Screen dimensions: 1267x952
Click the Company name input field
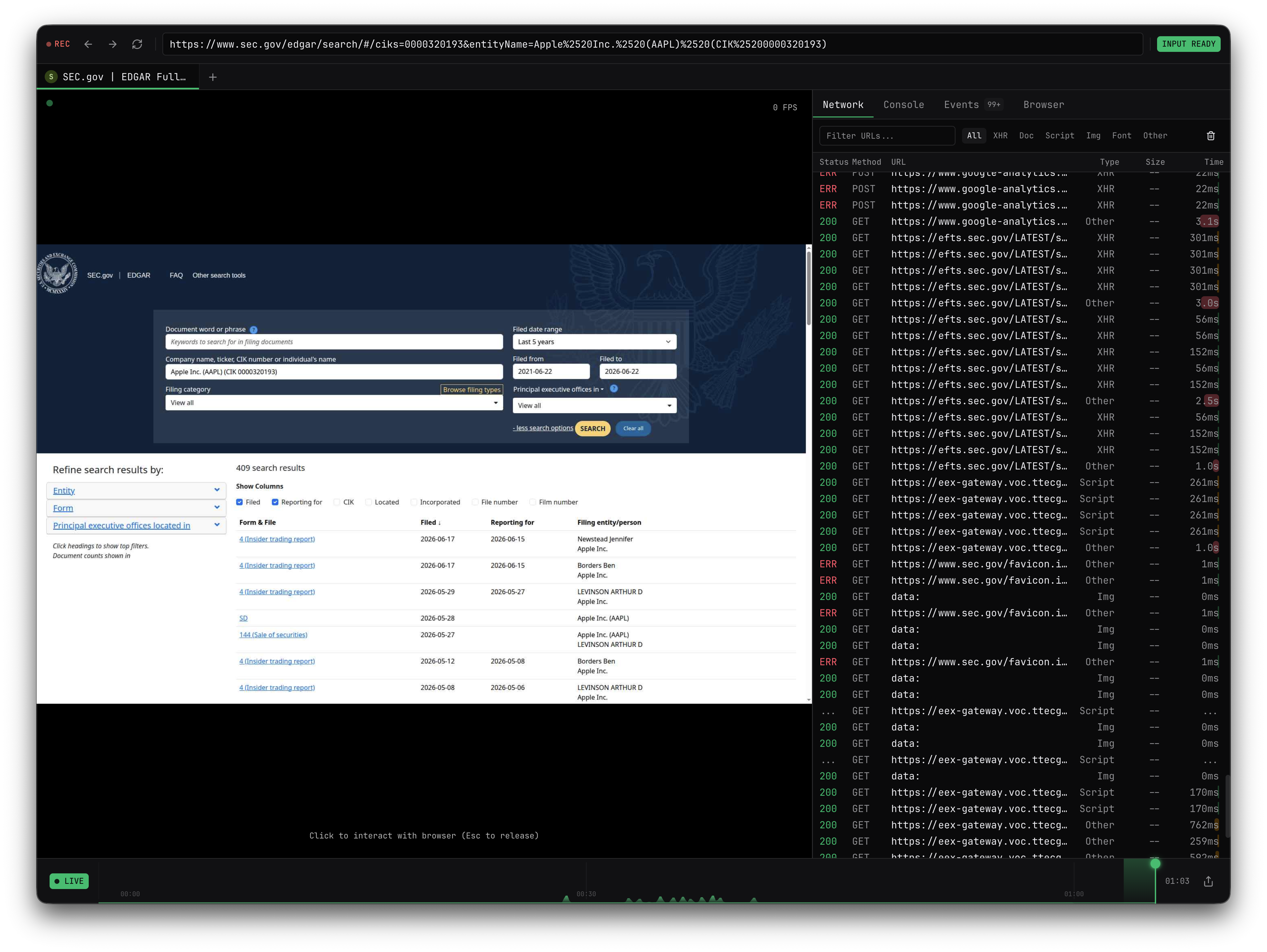(x=334, y=372)
